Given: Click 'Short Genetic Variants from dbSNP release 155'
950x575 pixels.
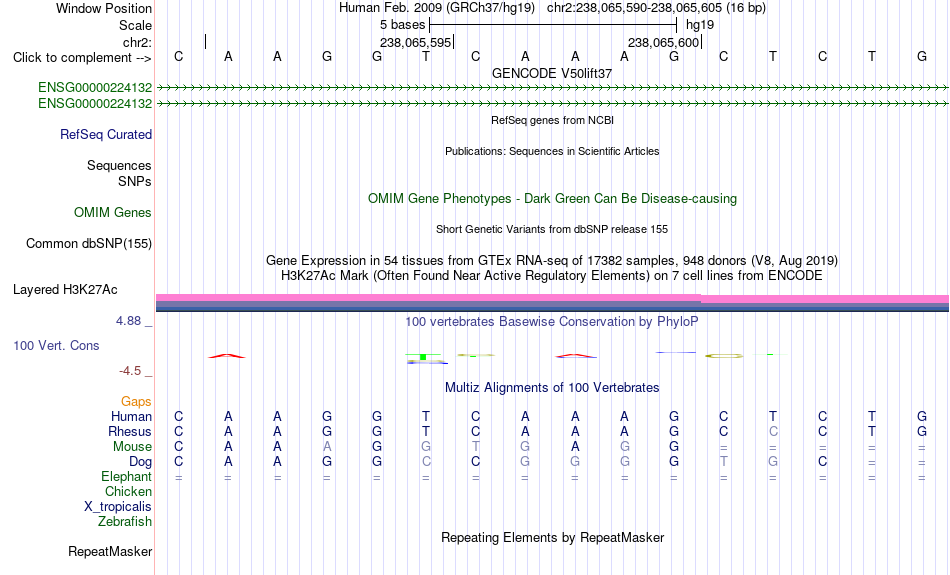Looking at the screenshot, I should pos(552,229).
